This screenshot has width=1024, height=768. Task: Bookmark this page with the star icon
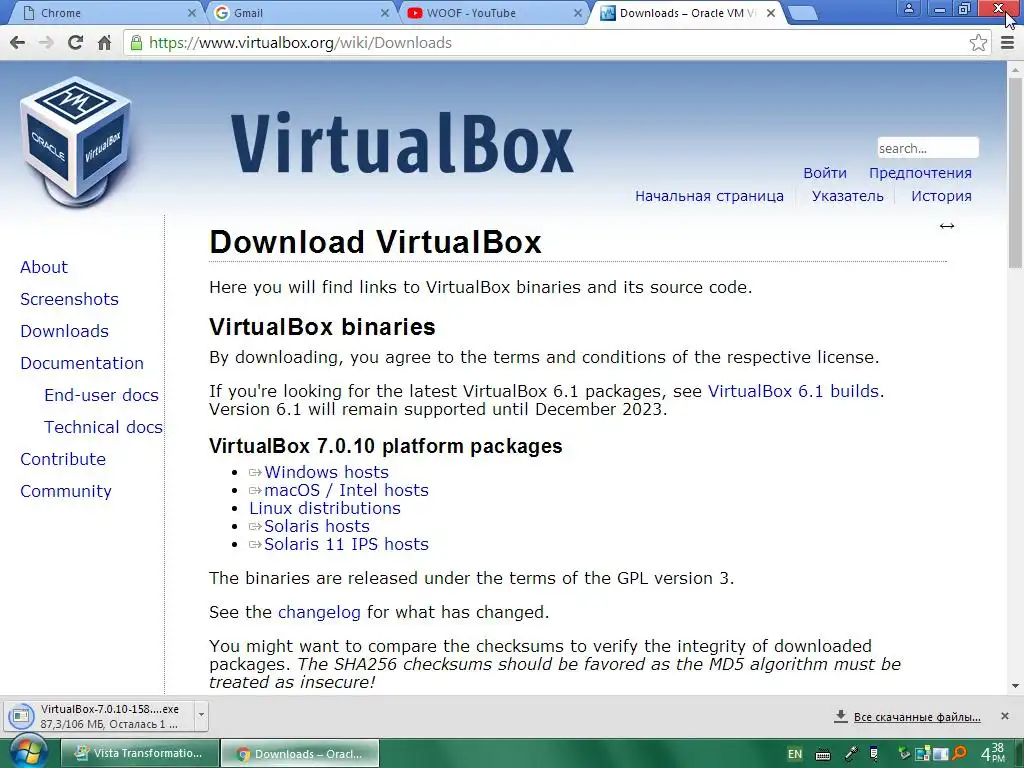tap(978, 42)
